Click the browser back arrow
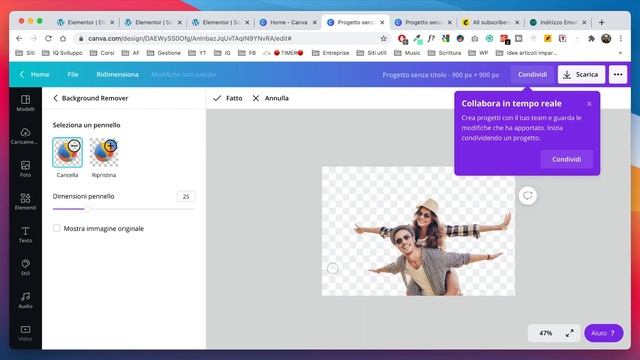640x360 pixels. [x=19, y=38]
